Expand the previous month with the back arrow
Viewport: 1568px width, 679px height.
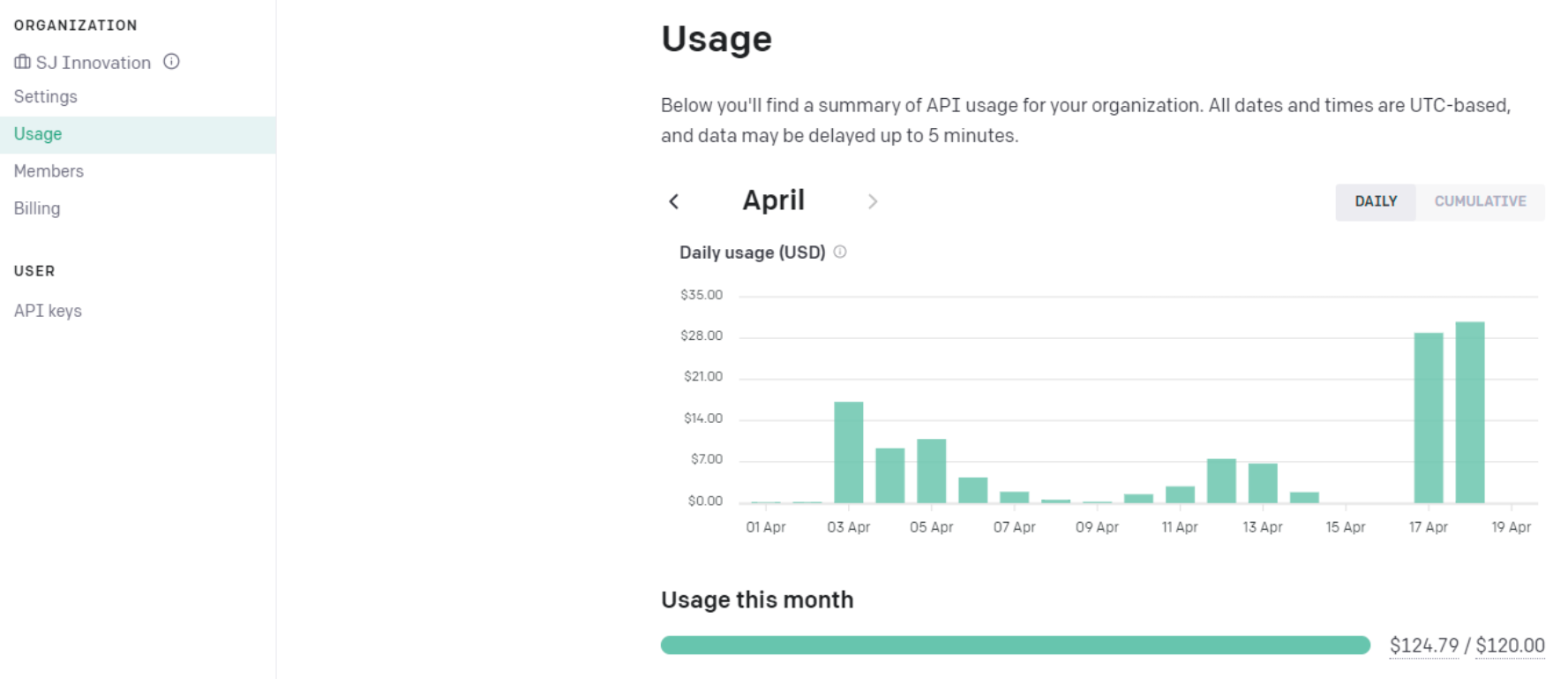[x=674, y=201]
